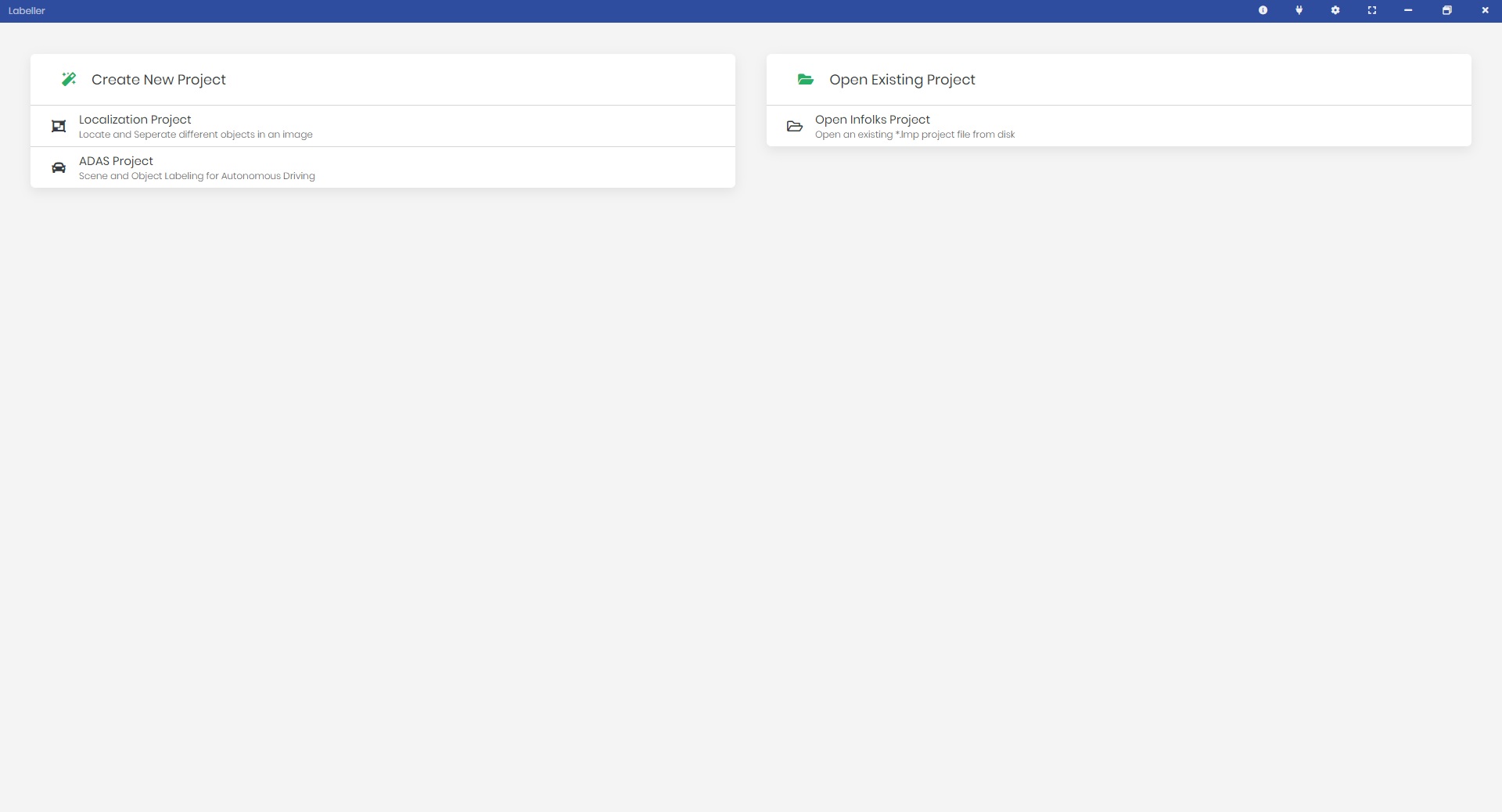Close the Labeller application
Screen dimensions: 1502x812
coord(1485,10)
